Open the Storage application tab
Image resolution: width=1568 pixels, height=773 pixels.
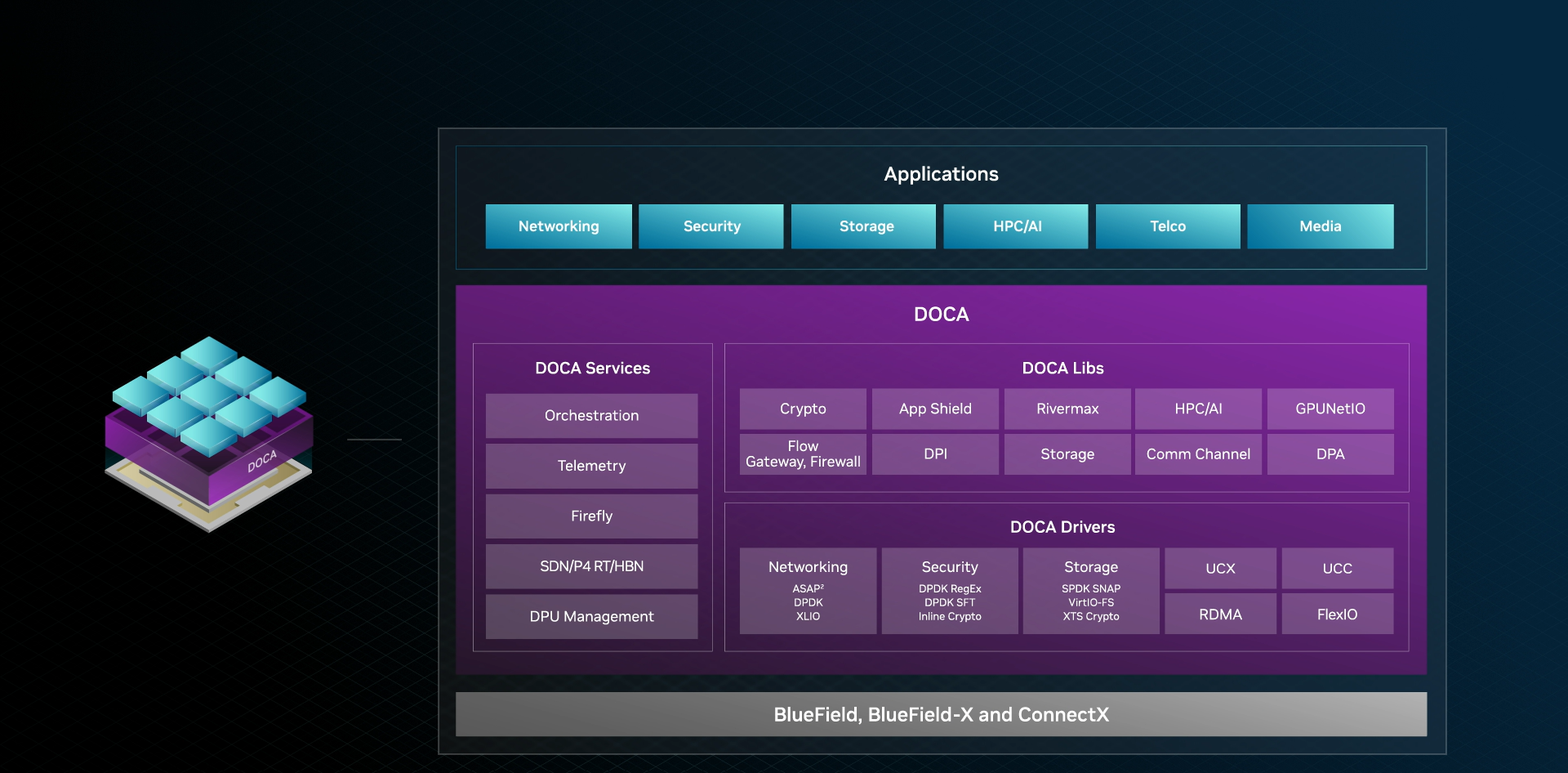[864, 226]
